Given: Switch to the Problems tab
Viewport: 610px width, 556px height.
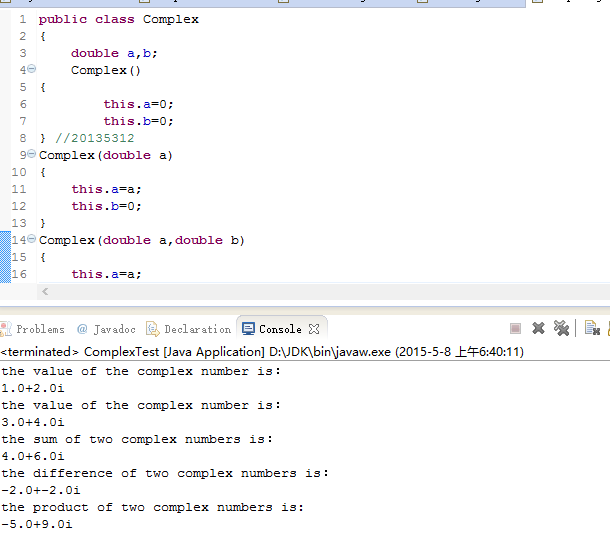Looking at the screenshot, I should click(x=33, y=329).
